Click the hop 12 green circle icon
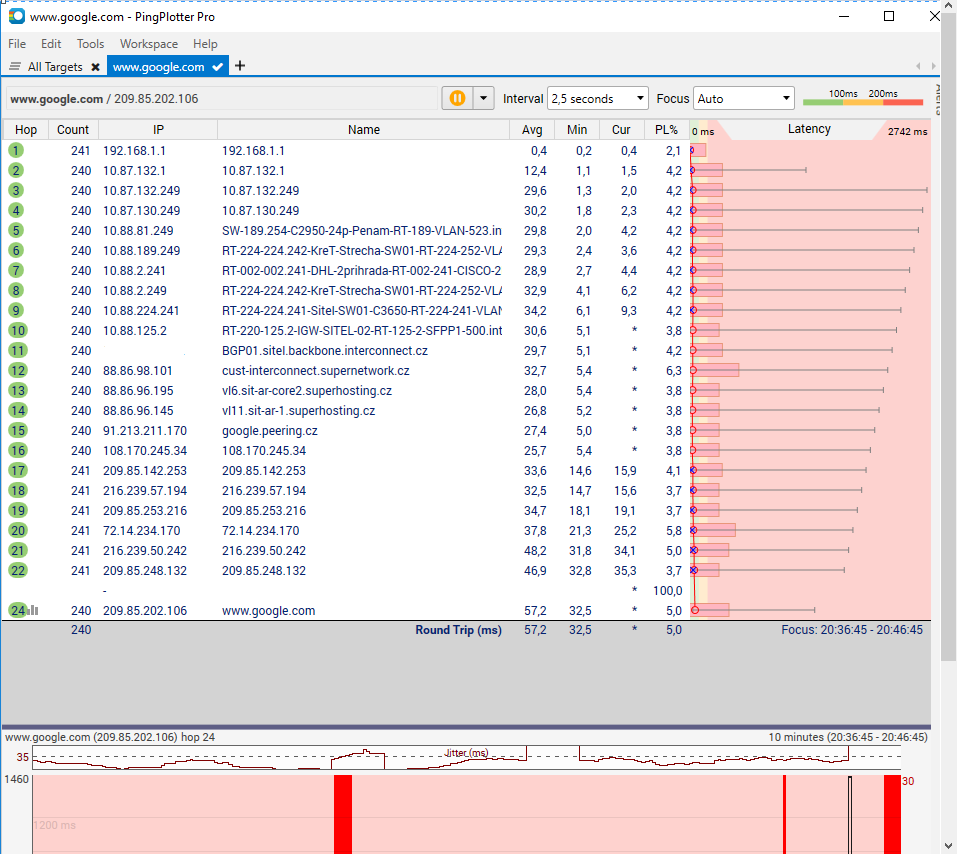Screen dimensions: 957x854 point(17,370)
